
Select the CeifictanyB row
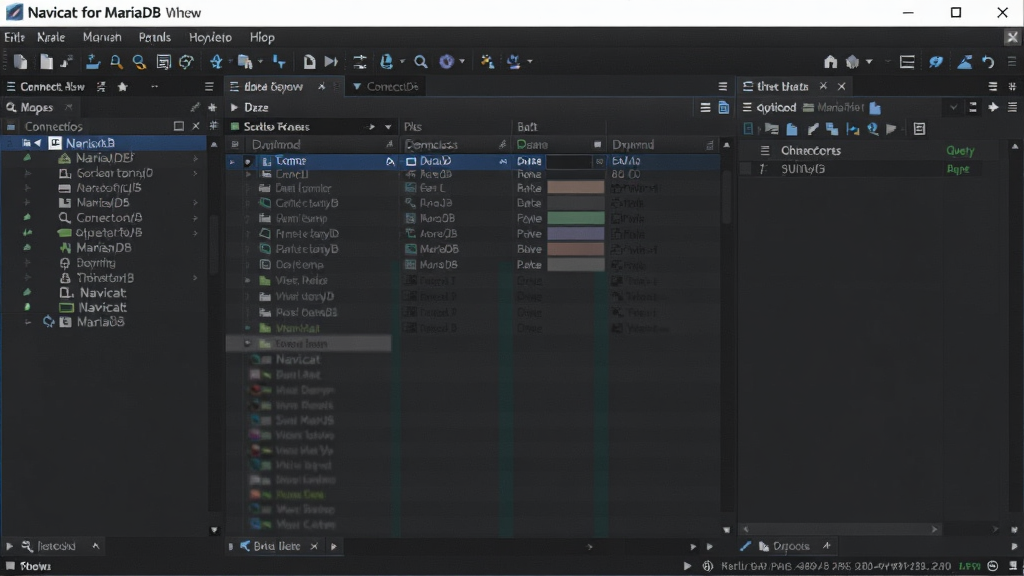(x=306, y=203)
